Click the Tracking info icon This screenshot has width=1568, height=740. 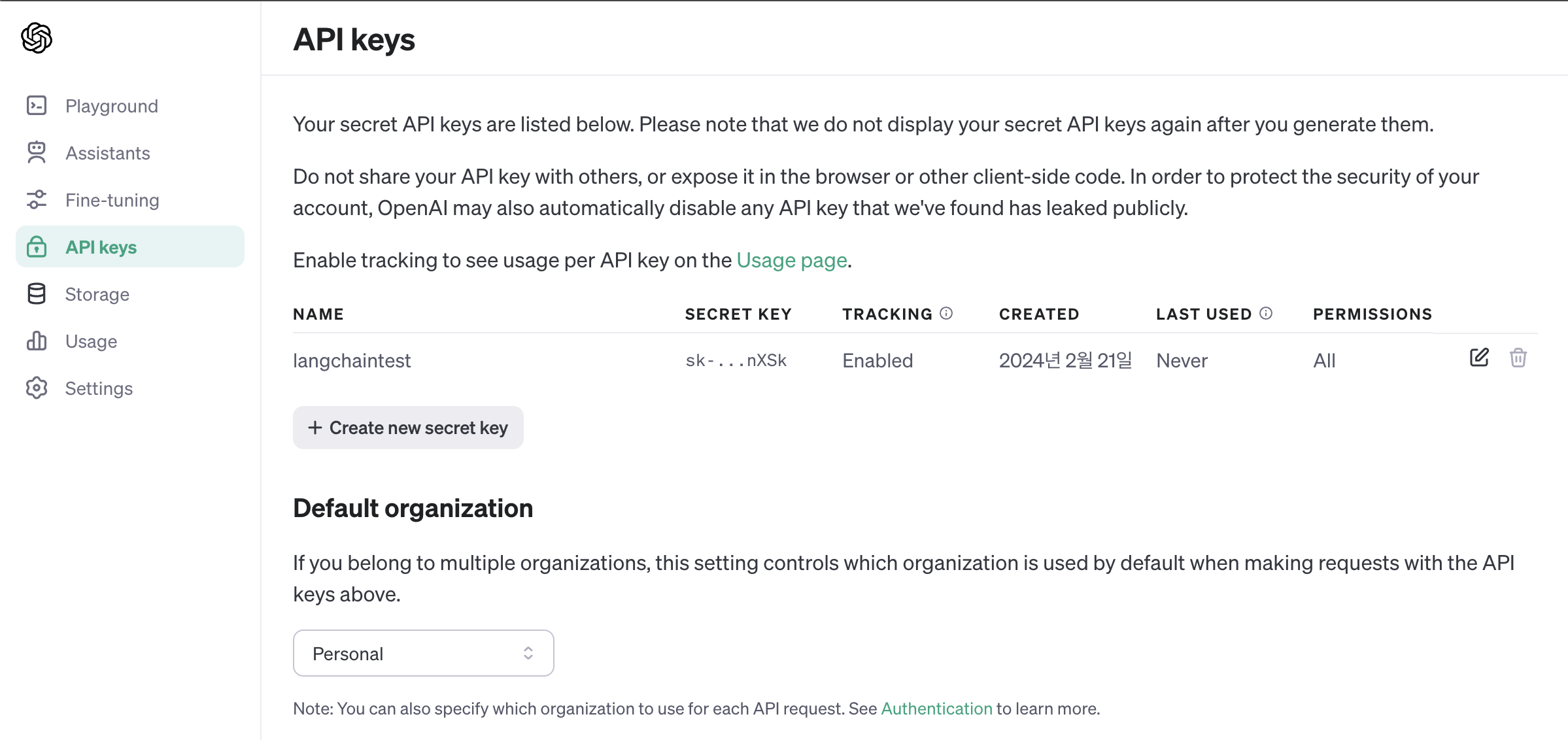click(x=946, y=313)
